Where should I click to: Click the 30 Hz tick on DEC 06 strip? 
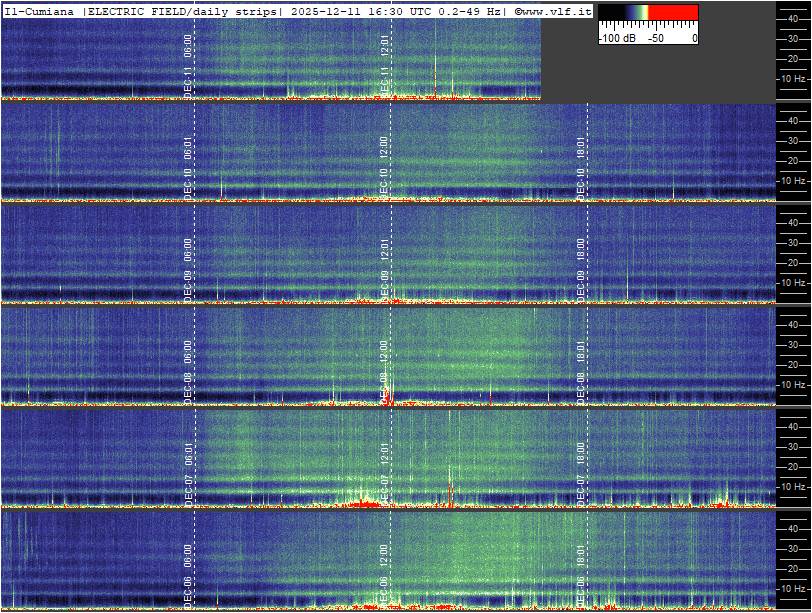pyautogui.click(x=792, y=547)
